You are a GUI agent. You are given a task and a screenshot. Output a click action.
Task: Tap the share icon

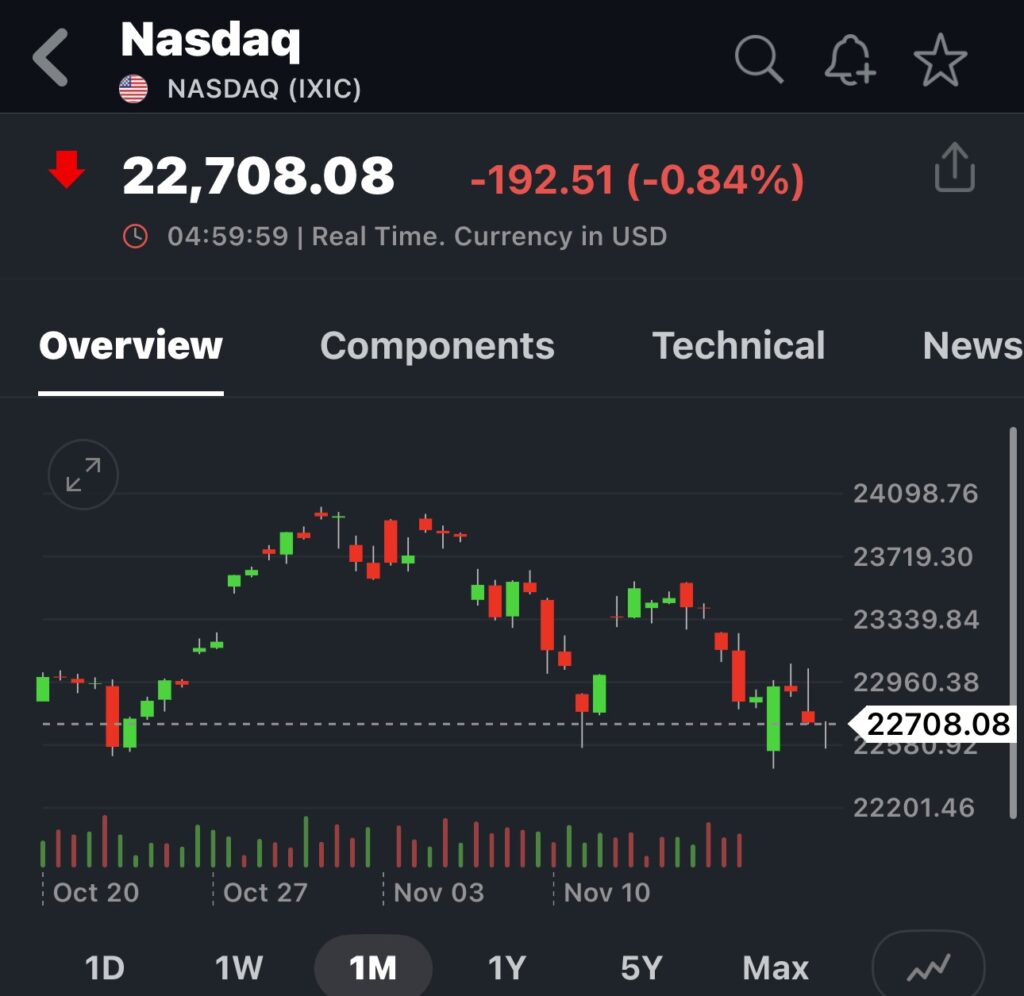tap(954, 168)
